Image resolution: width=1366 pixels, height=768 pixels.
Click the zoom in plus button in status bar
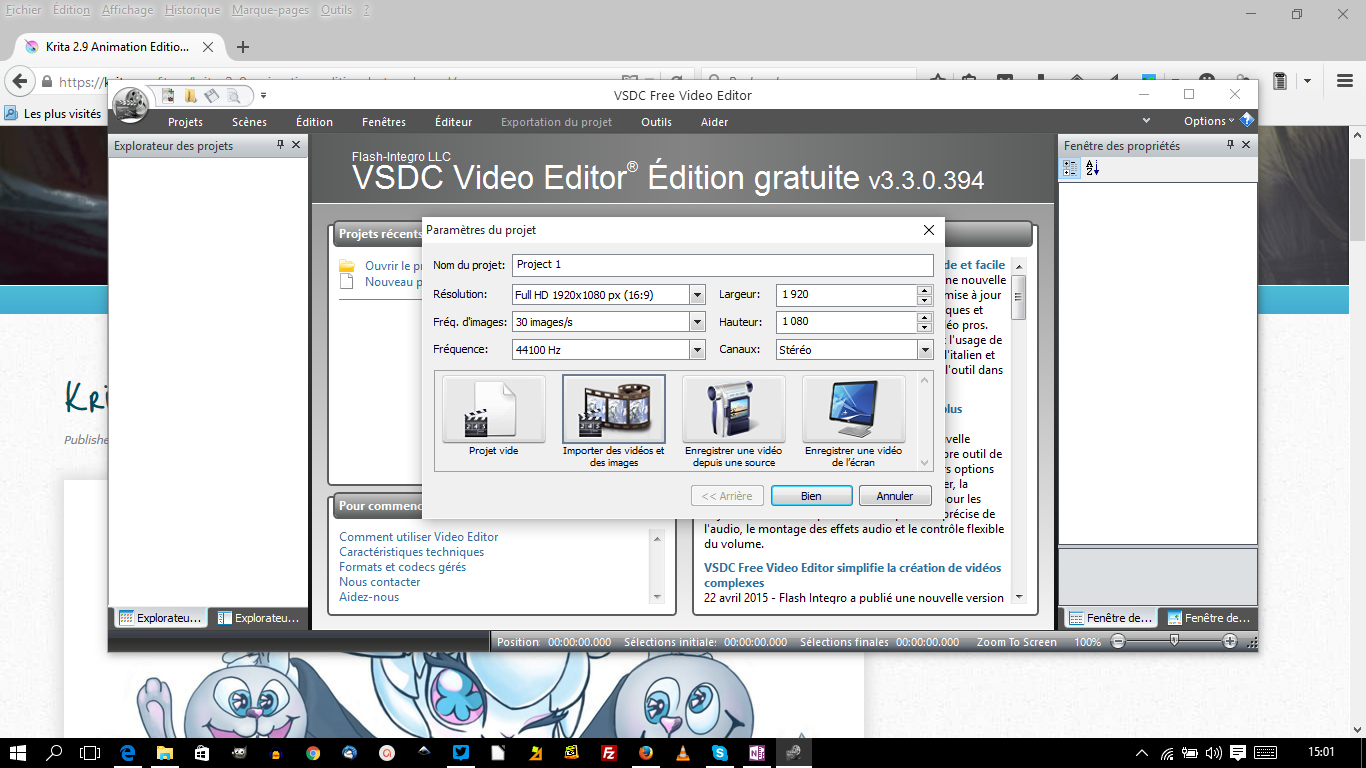(x=1230, y=642)
